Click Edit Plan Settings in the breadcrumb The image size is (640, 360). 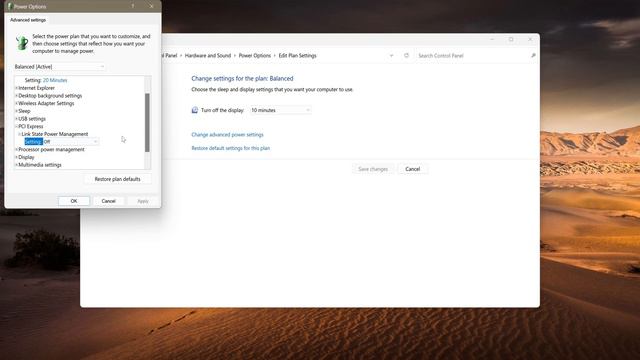pyautogui.click(x=298, y=56)
